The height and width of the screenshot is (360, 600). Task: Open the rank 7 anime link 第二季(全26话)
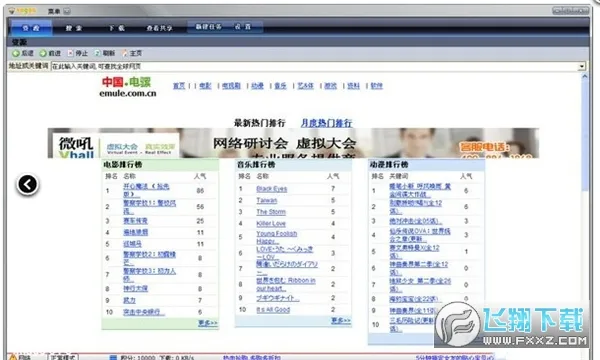420,285
